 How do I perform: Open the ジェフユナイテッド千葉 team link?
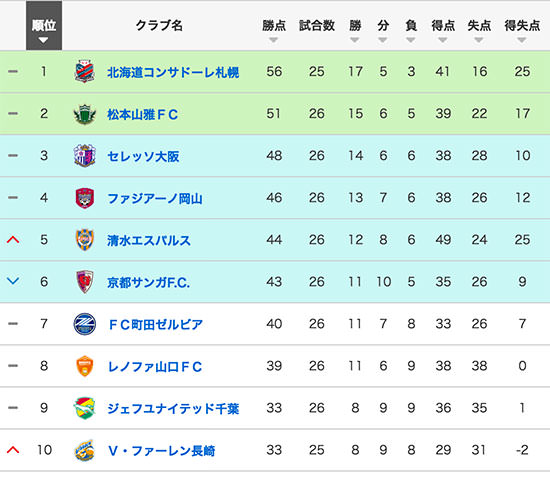(x=173, y=409)
